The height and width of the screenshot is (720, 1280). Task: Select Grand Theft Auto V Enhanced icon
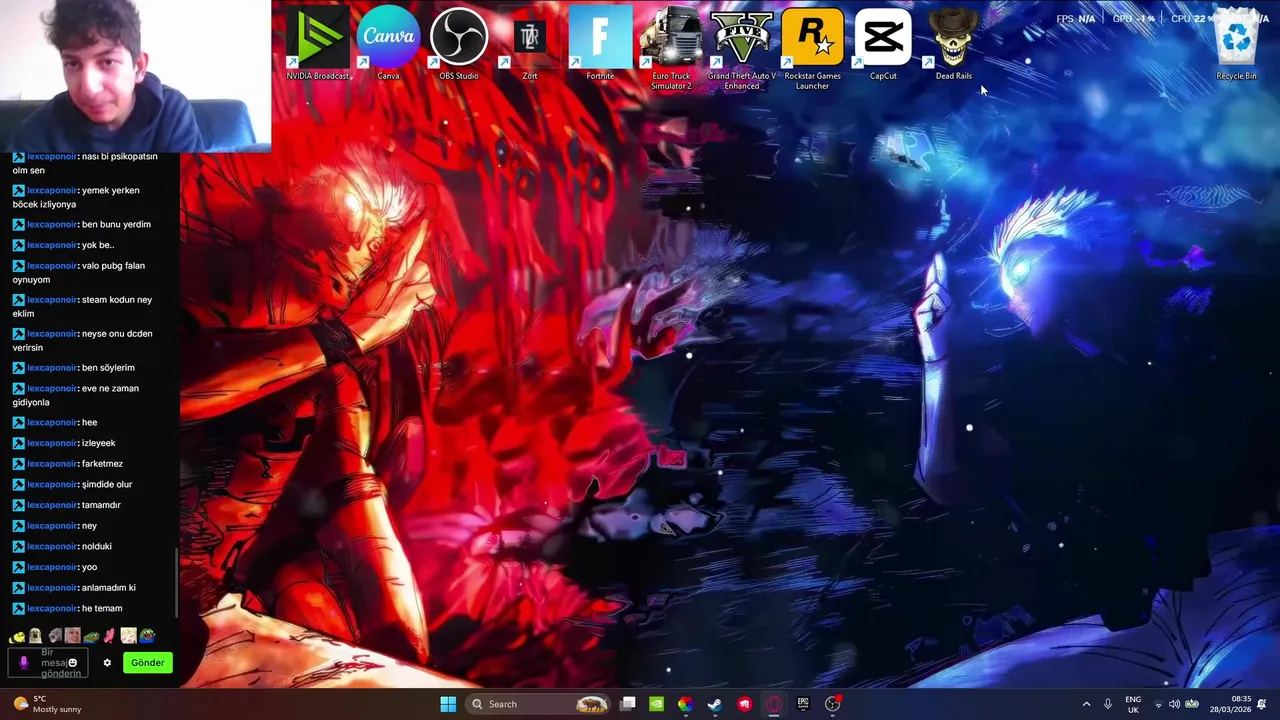coord(742,49)
